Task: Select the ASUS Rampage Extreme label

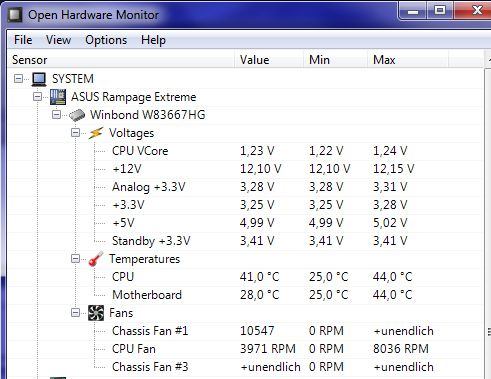Action: pos(134,97)
